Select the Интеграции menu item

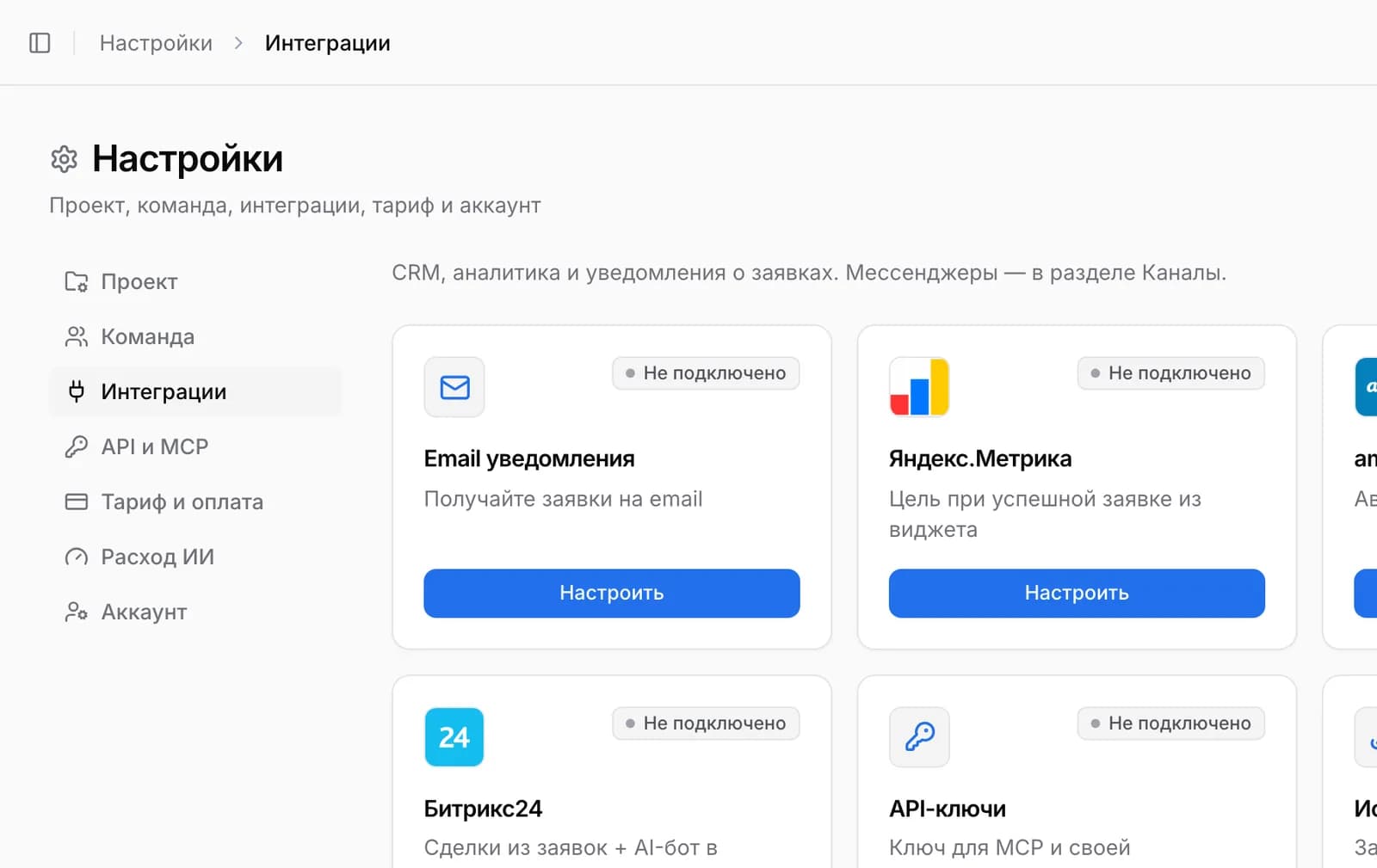(195, 391)
